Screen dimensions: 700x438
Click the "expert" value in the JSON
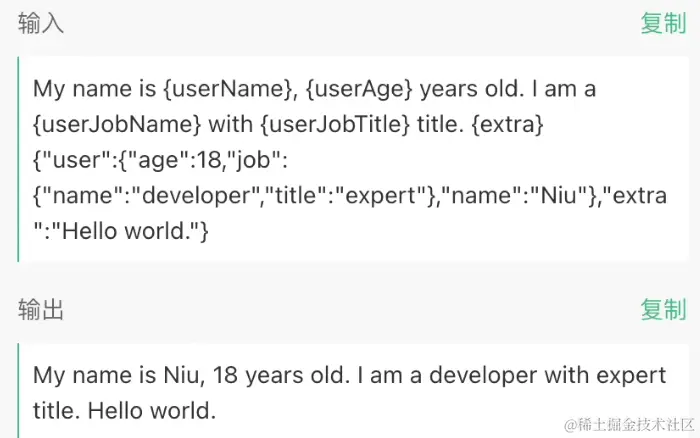click(382, 197)
